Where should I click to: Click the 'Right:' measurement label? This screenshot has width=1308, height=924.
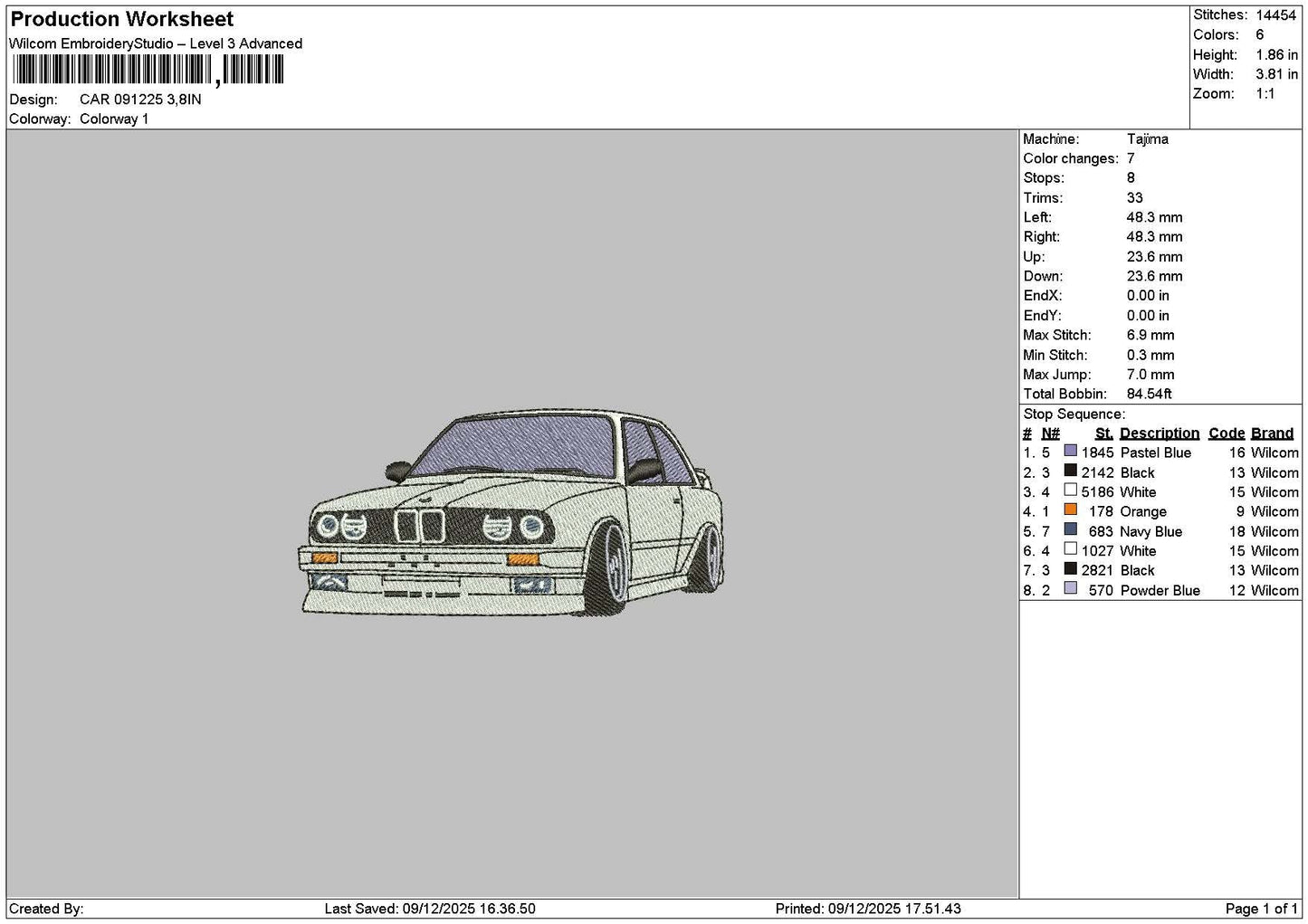[x=1042, y=237]
